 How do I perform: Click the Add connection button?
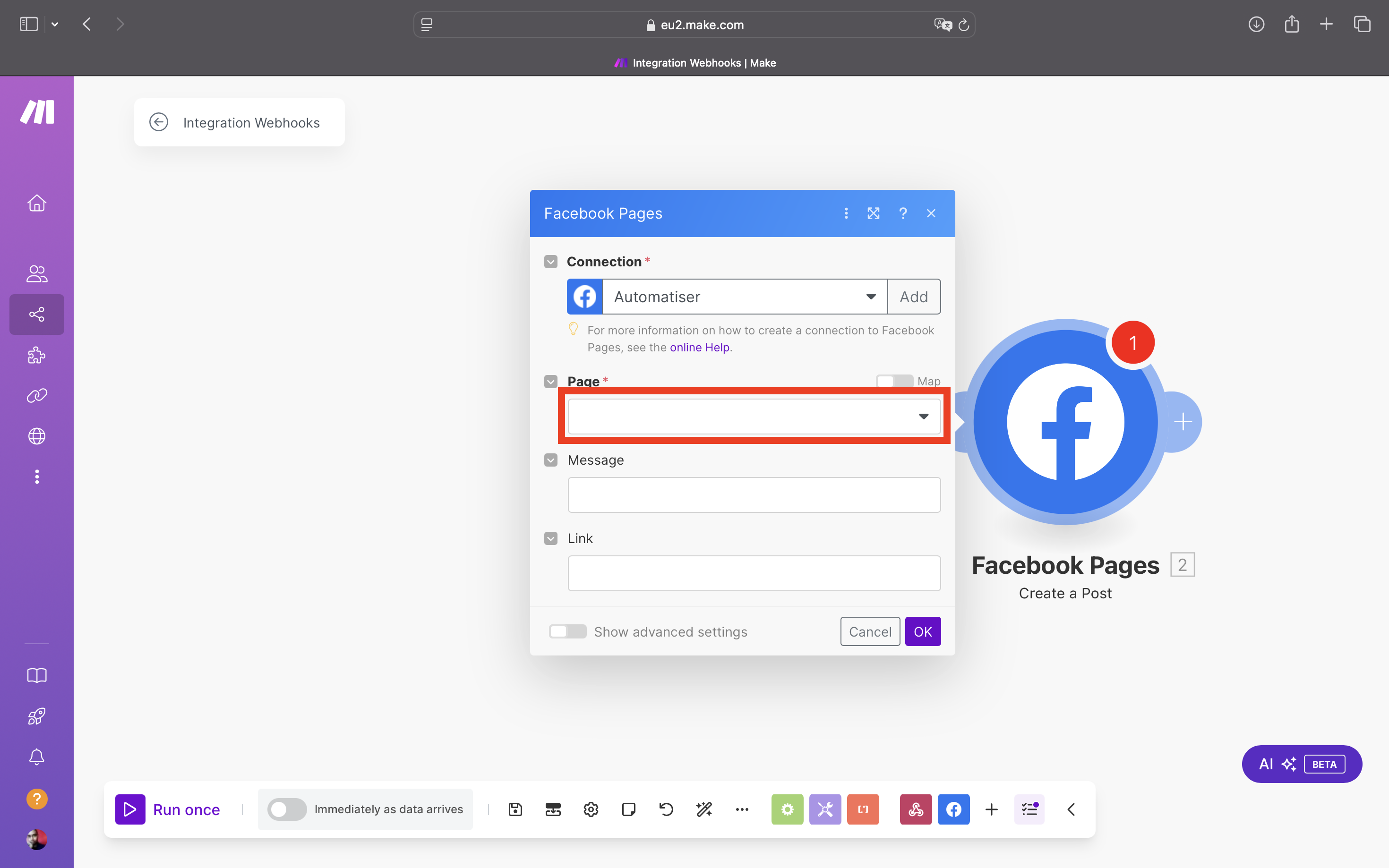tap(914, 297)
